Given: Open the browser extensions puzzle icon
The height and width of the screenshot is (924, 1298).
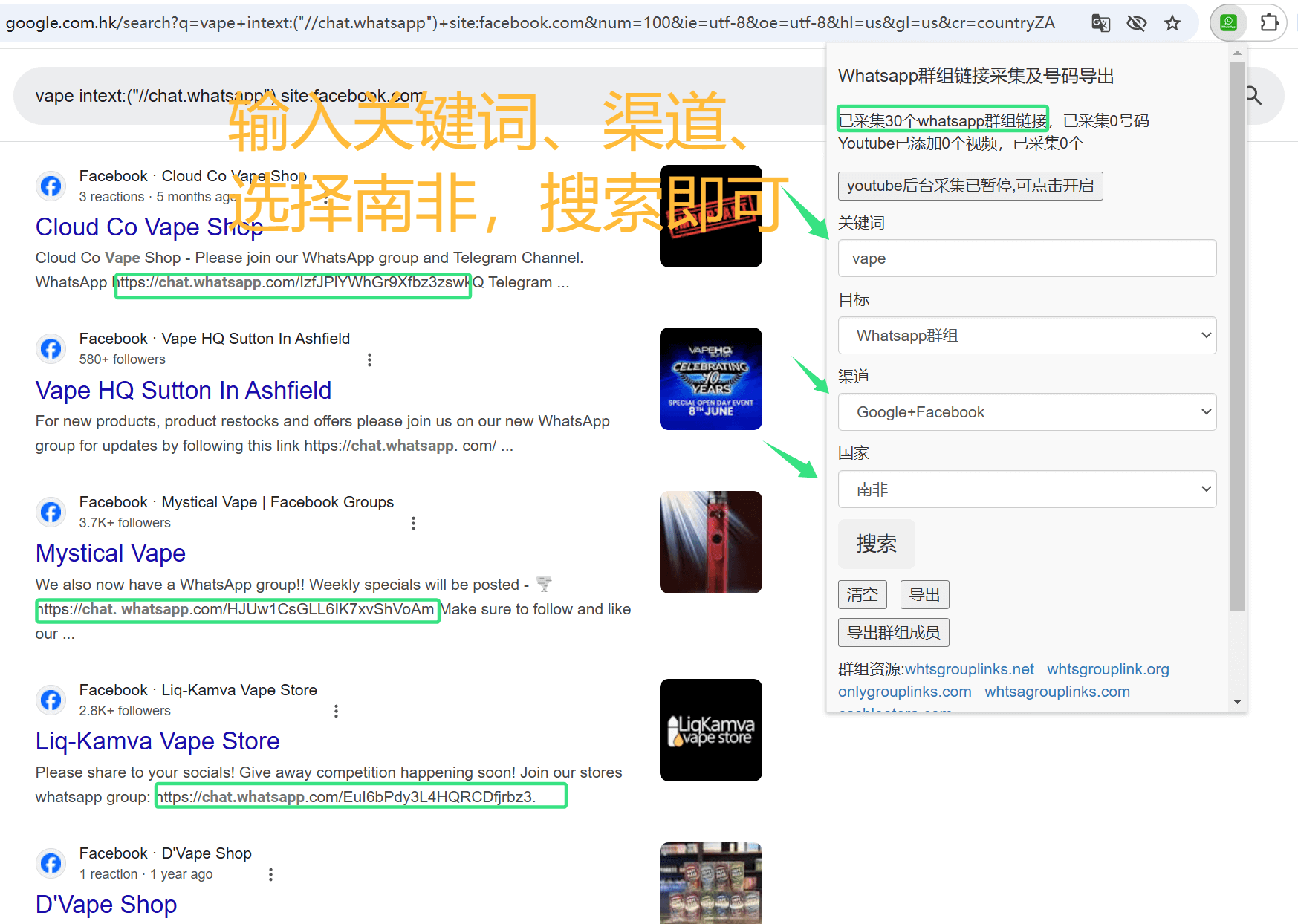Looking at the screenshot, I should (1270, 23).
